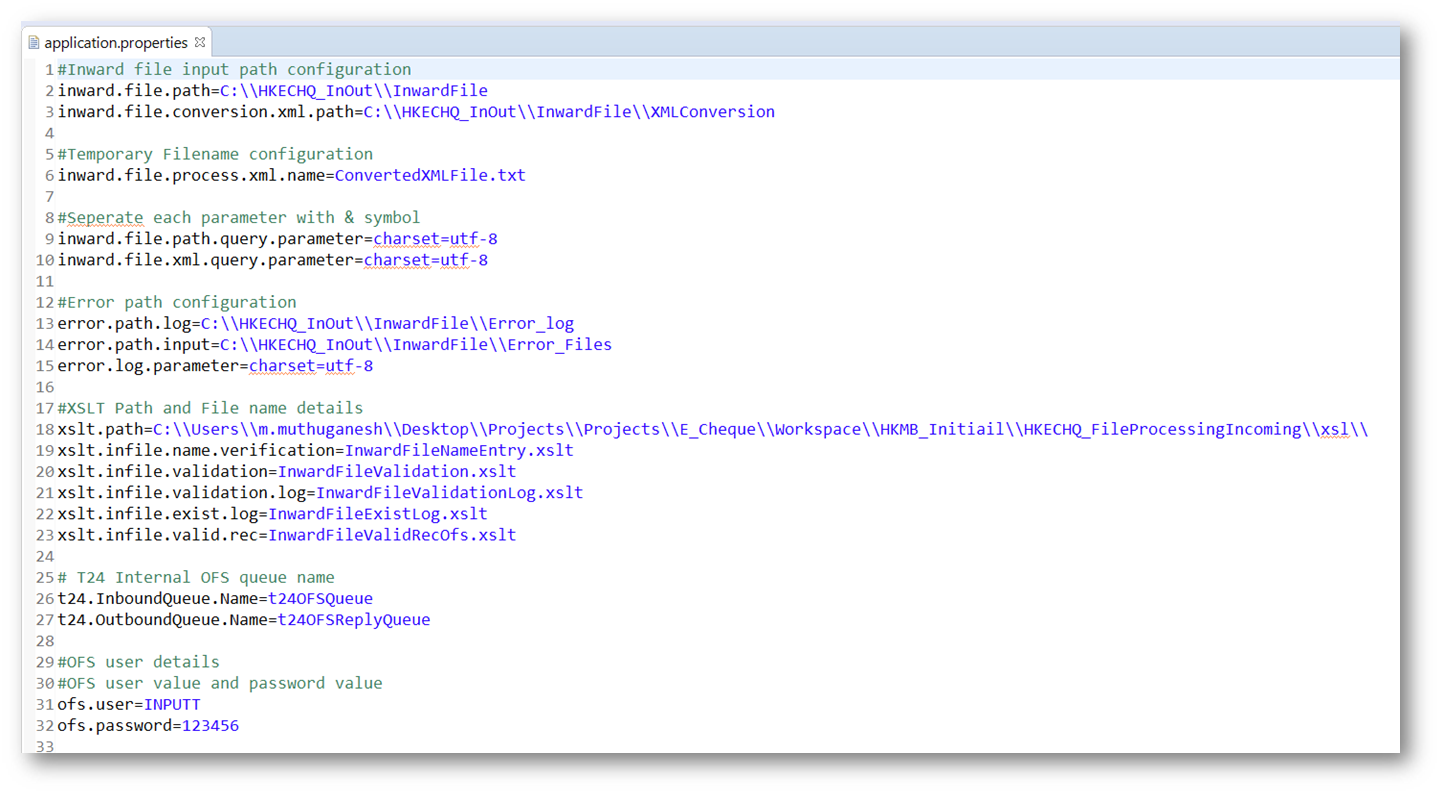Click the XMLConversion path value on line 3

pos(568,112)
